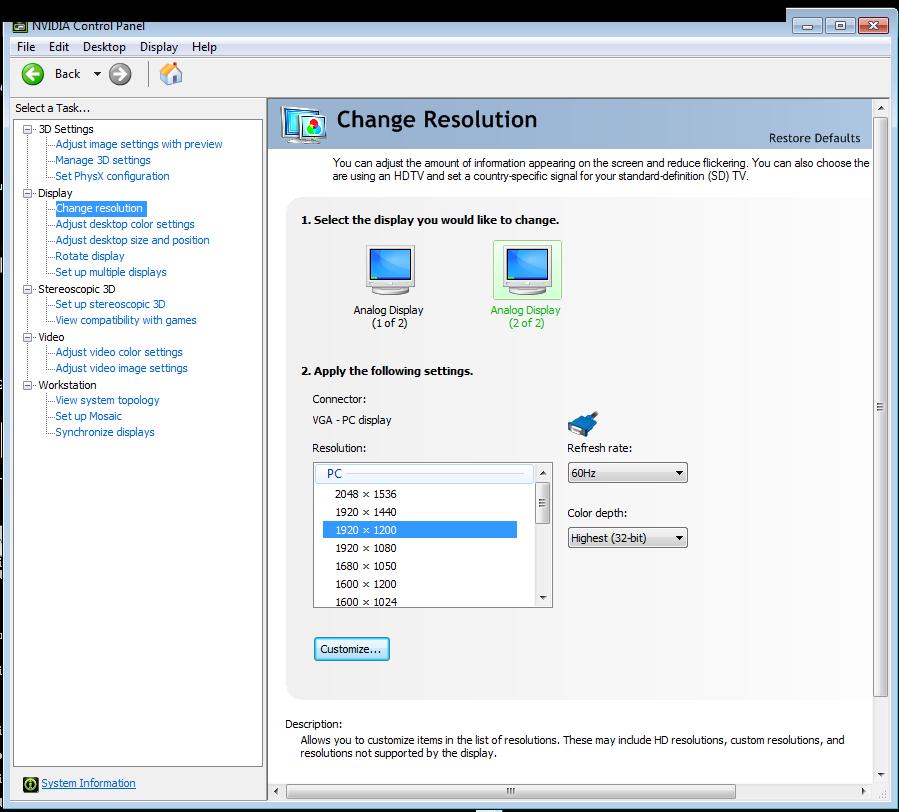
Task: Click the Change Resolution header icon
Action: tap(303, 124)
